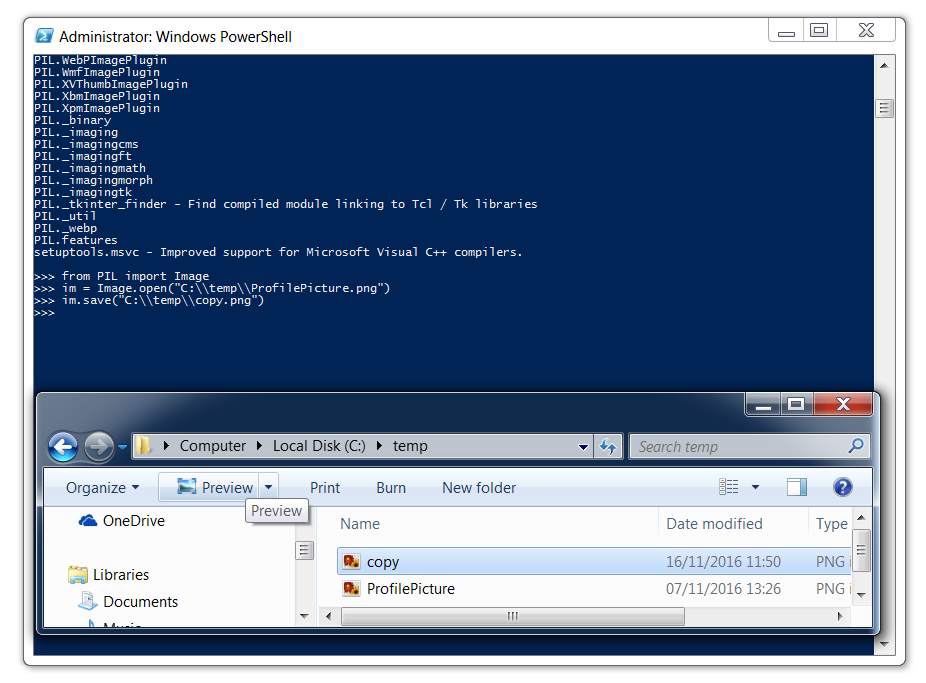The width and height of the screenshot is (926, 683).
Task: Maximize the PowerShell window
Action: point(819,31)
